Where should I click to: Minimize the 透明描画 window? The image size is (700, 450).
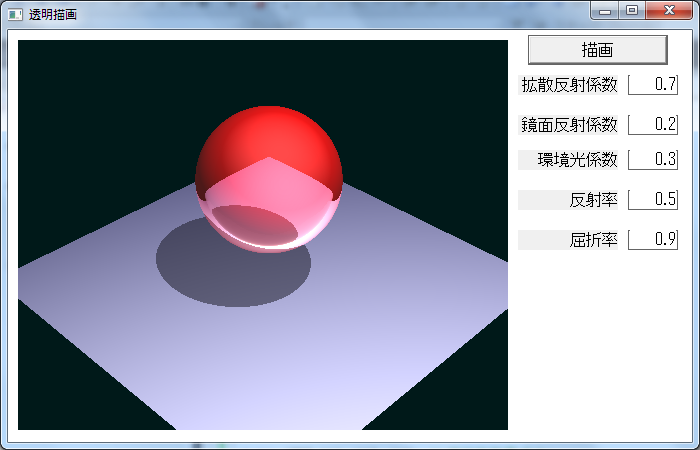point(605,10)
